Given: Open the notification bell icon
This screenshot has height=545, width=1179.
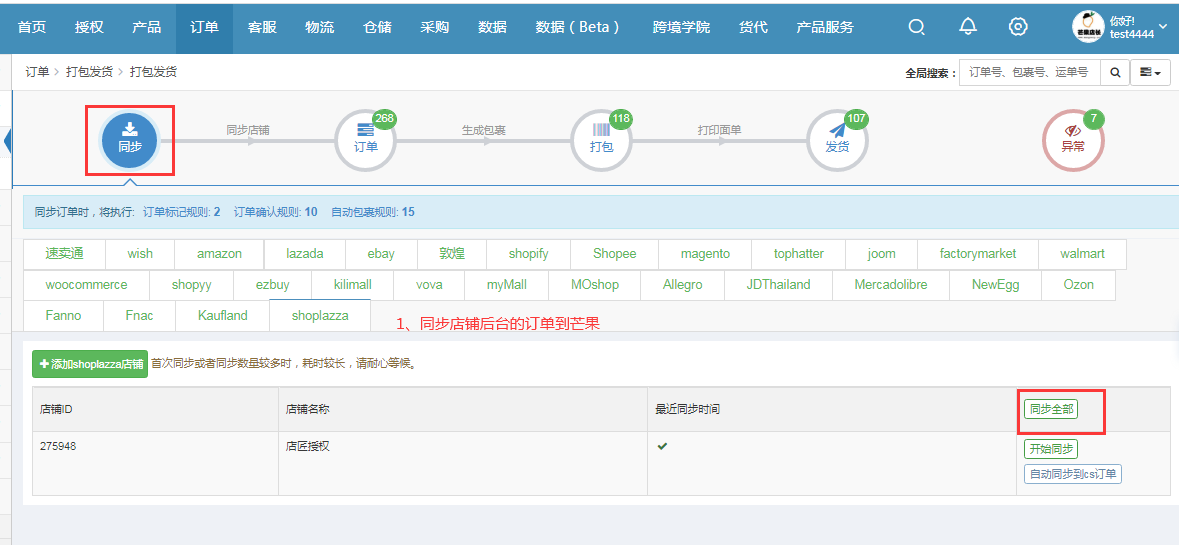Looking at the screenshot, I should [967, 27].
